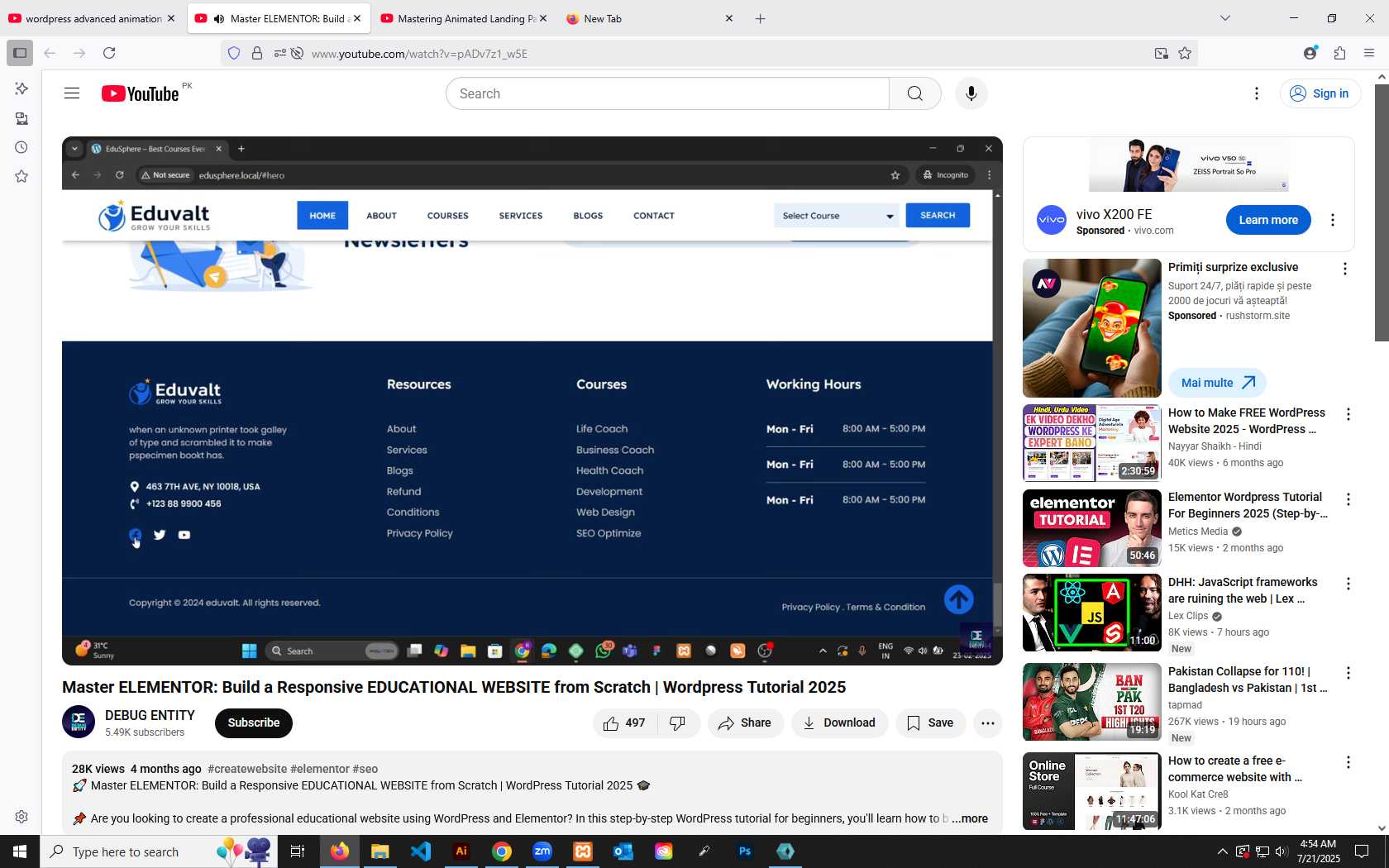Like the video with thumbs up
The image size is (1389, 868).
[x=624, y=723]
